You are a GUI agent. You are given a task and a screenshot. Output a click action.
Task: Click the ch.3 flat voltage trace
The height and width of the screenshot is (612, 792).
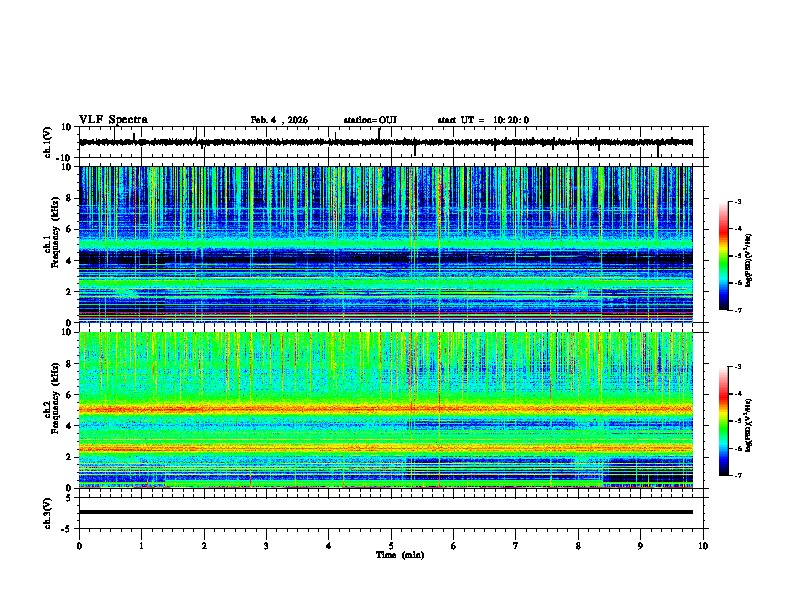pyautogui.click(x=386, y=512)
